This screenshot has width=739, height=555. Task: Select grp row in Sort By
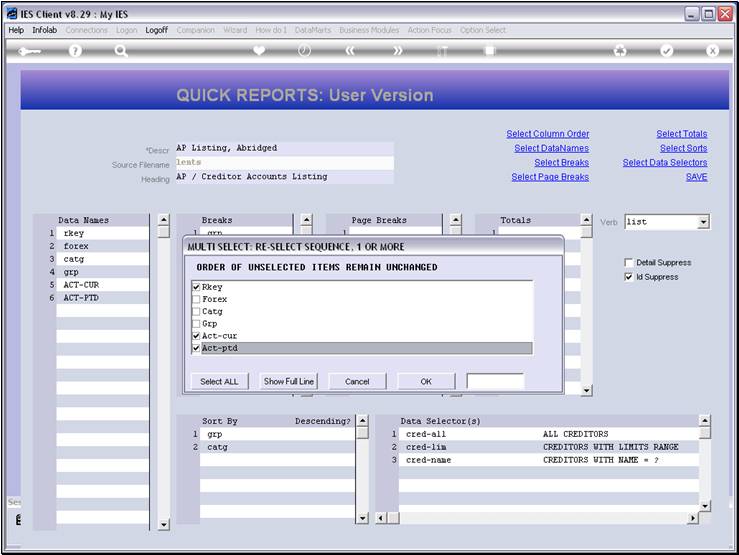click(278, 434)
